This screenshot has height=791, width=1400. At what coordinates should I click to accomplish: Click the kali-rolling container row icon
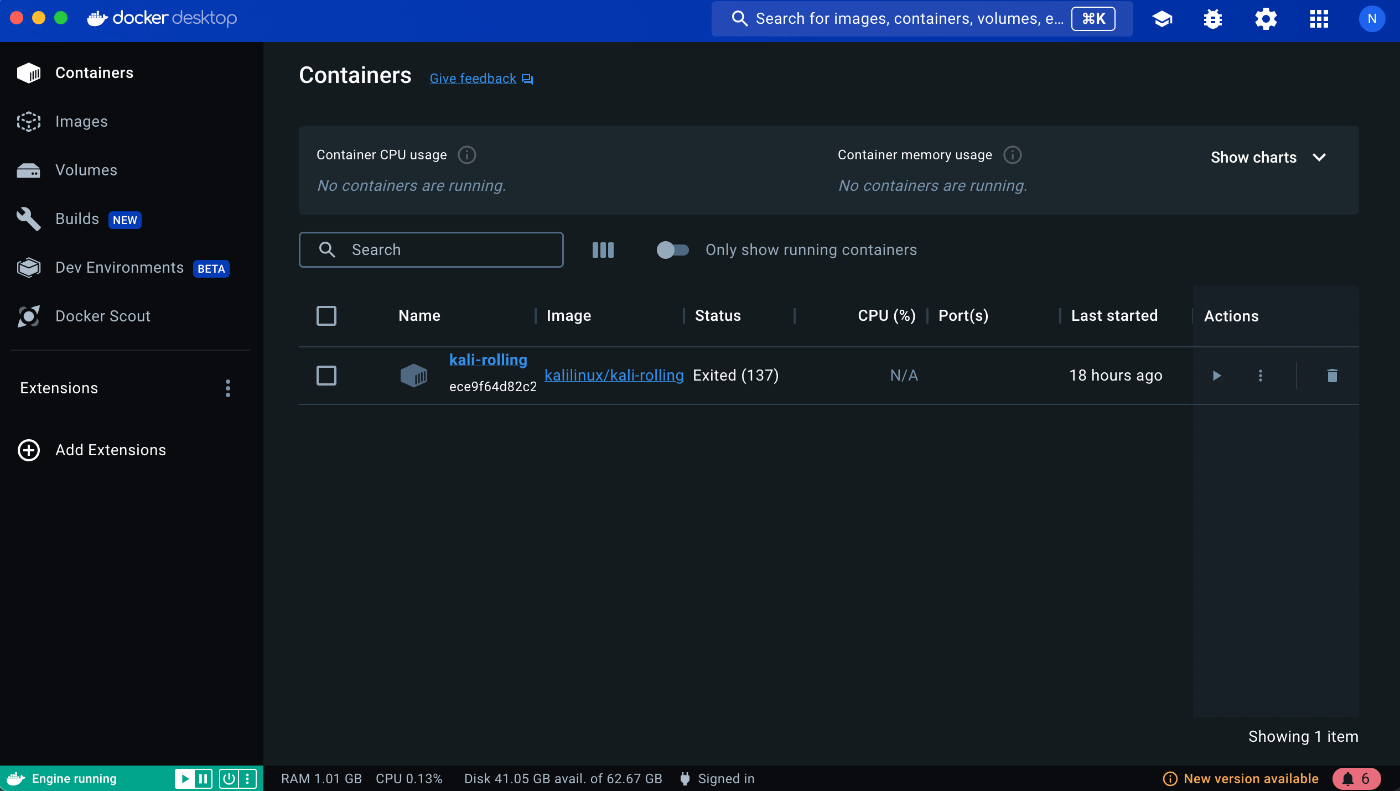click(414, 376)
